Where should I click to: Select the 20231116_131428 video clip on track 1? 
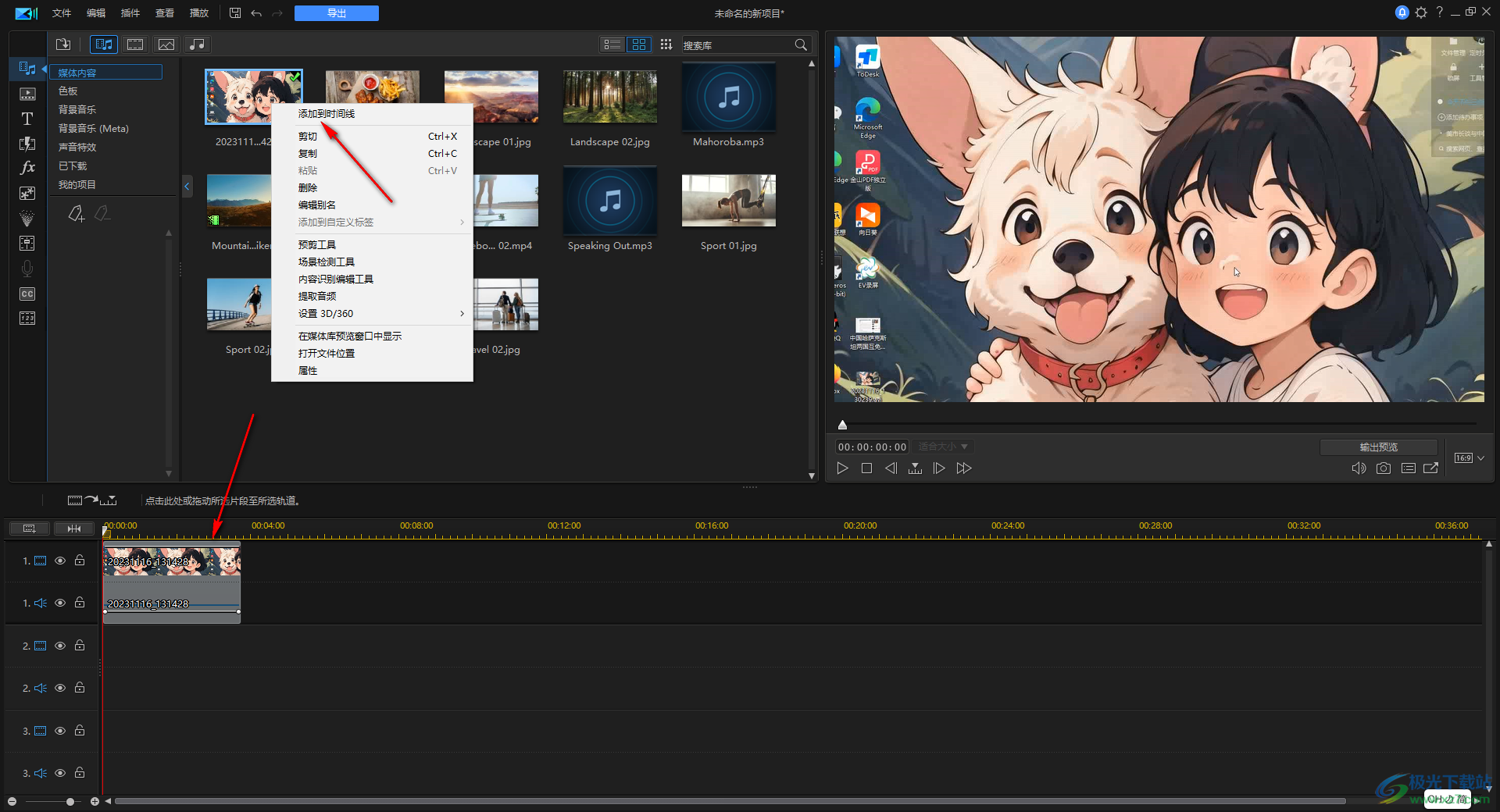click(x=172, y=561)
